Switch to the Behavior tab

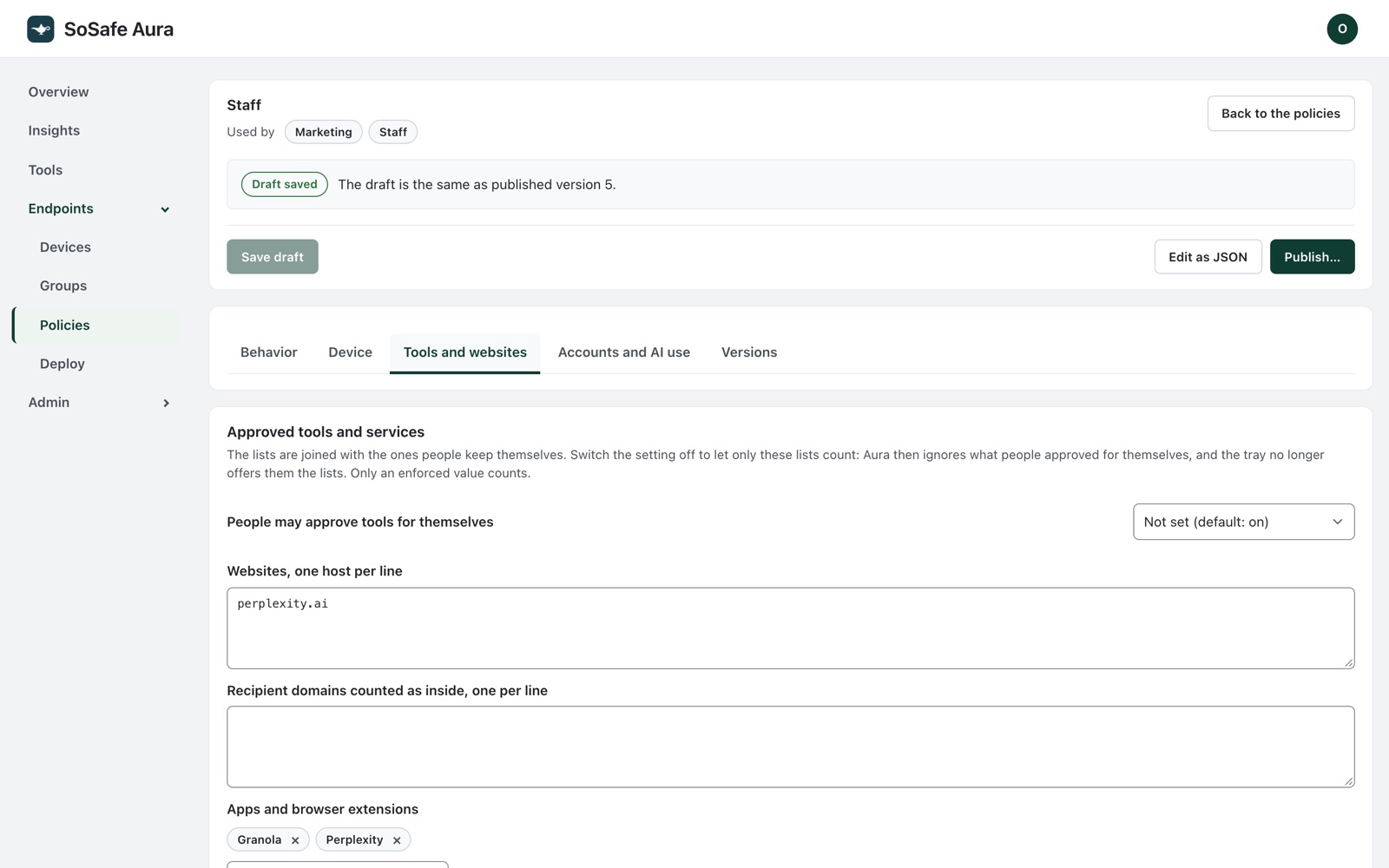coord(269,352)
